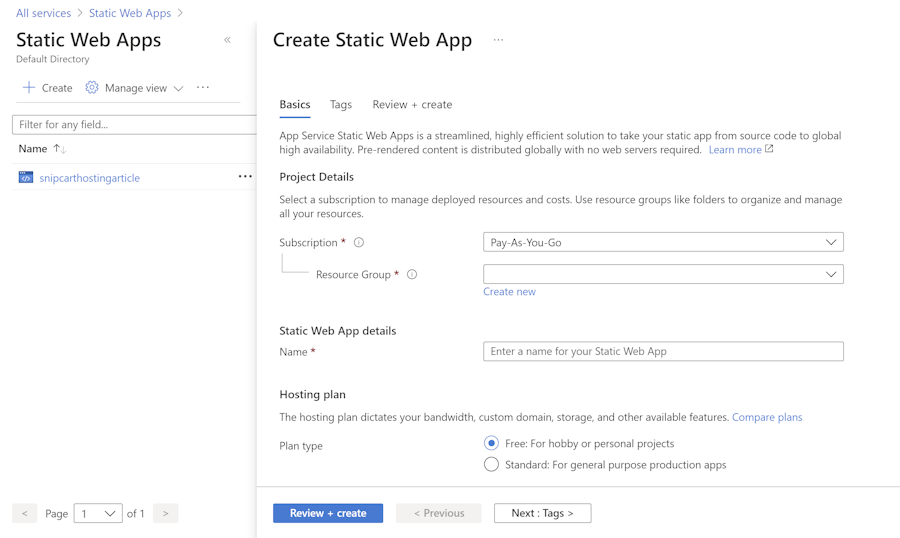Switch to the Review + create tab
The image size is (900, 538).
point(412,104)
